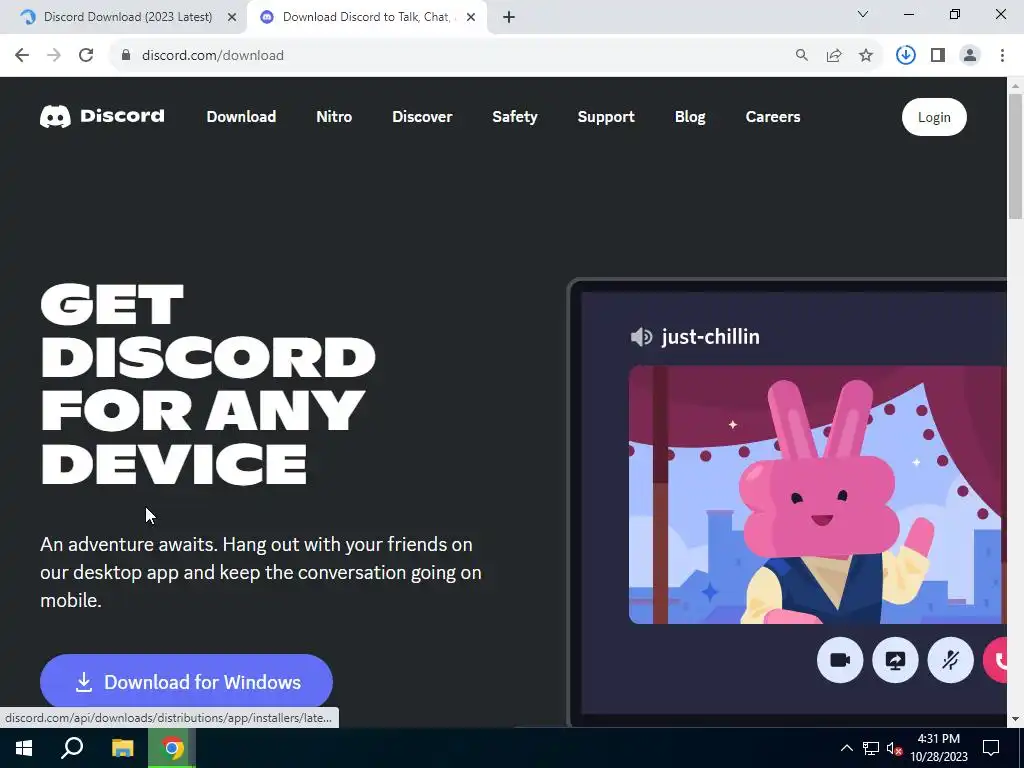Click the just-chillin channel name
The image size is (1024, 768).
pyautogui.click(x=711, y=337)
